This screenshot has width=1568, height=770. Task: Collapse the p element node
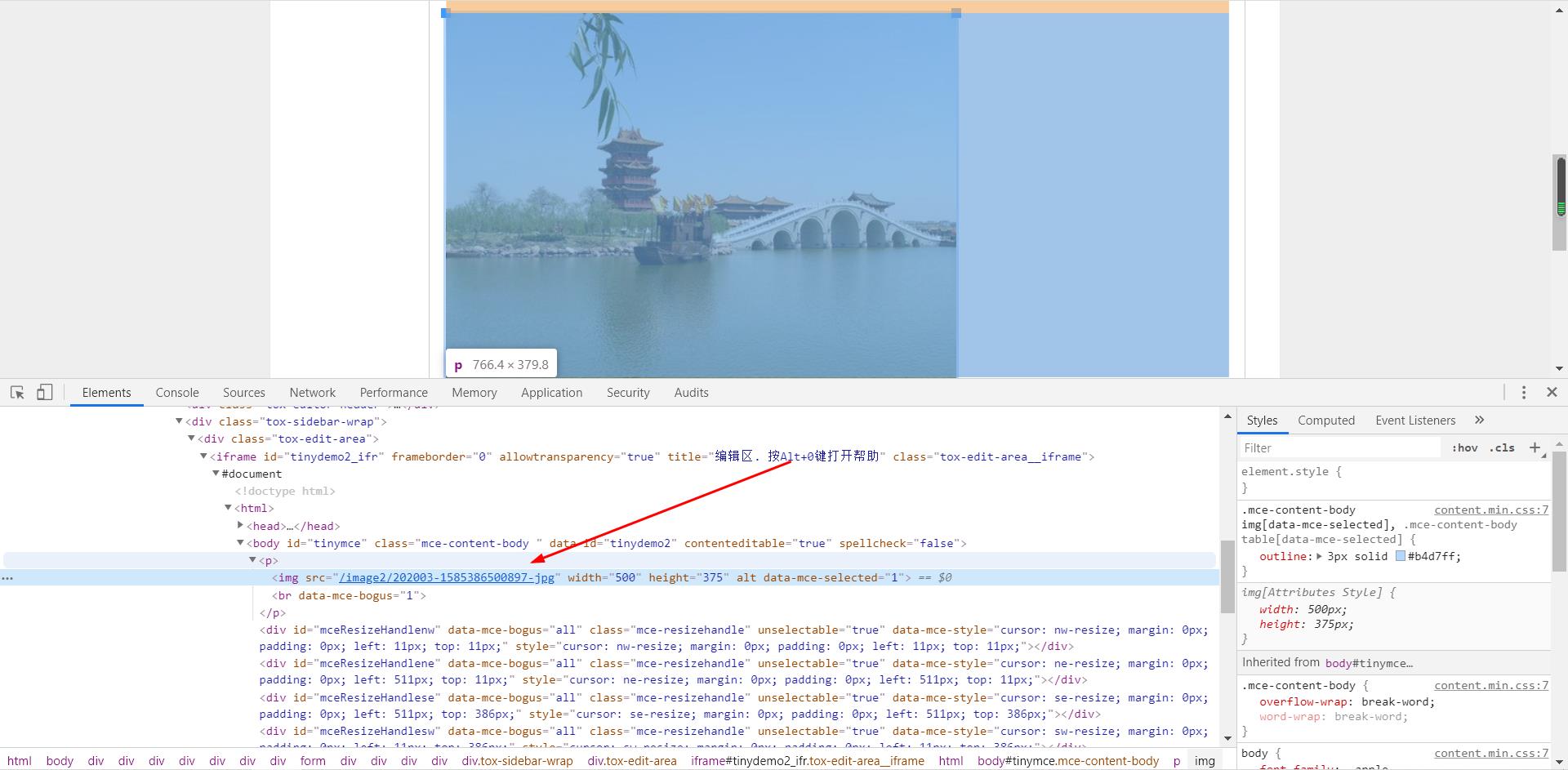point(252,560)
